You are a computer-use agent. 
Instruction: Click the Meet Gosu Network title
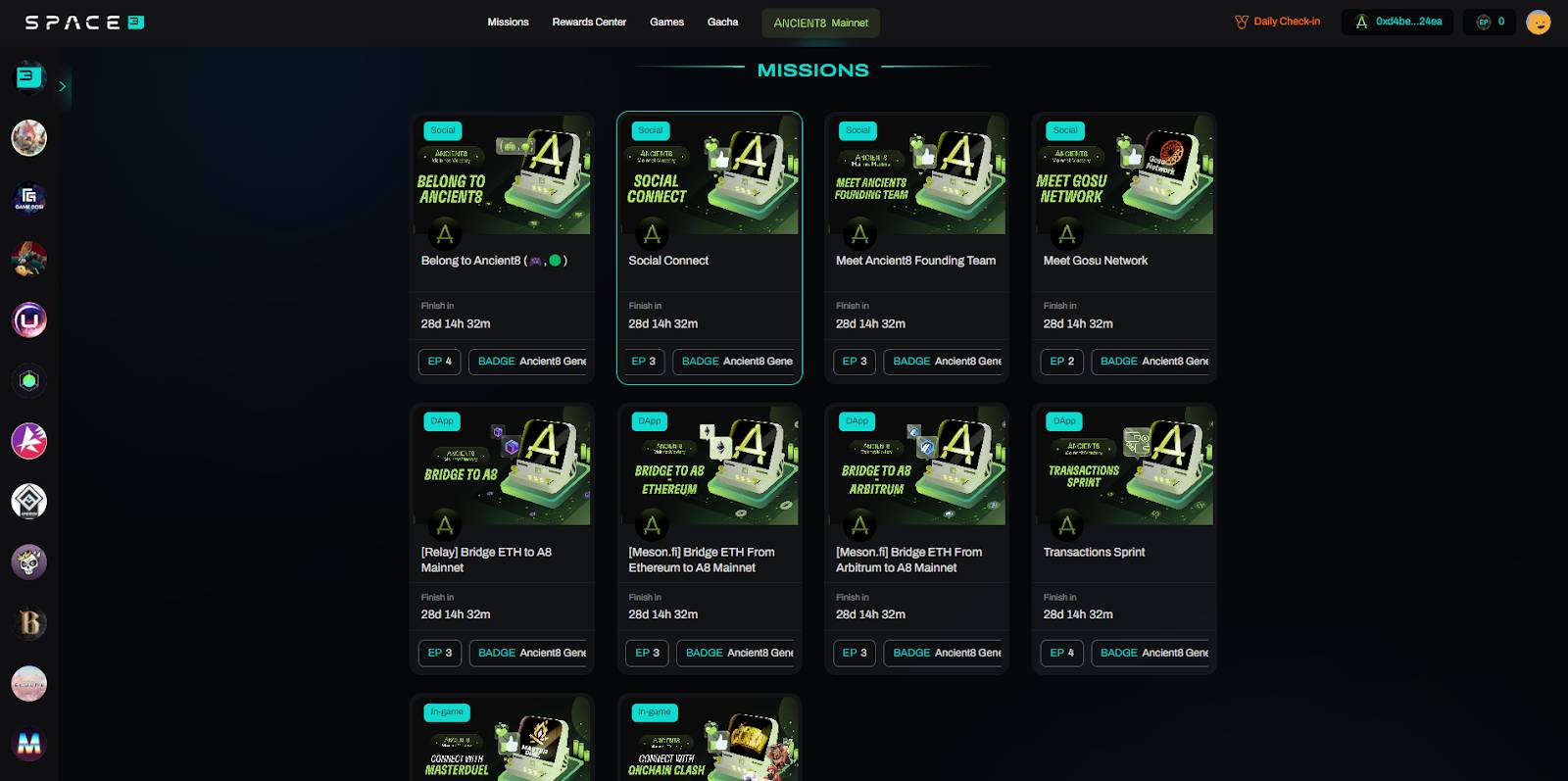click(x=1096, y=261)
